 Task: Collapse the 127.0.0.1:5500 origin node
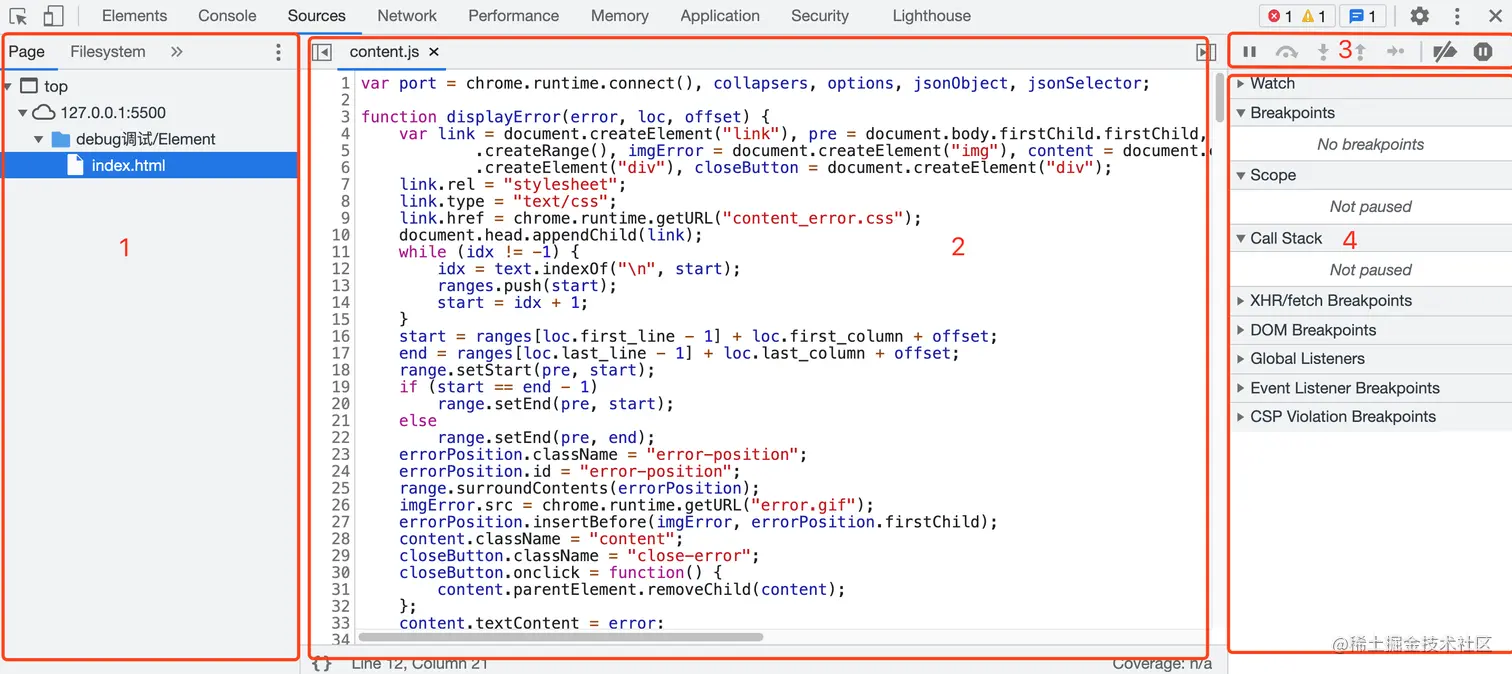tap(23, 113)
